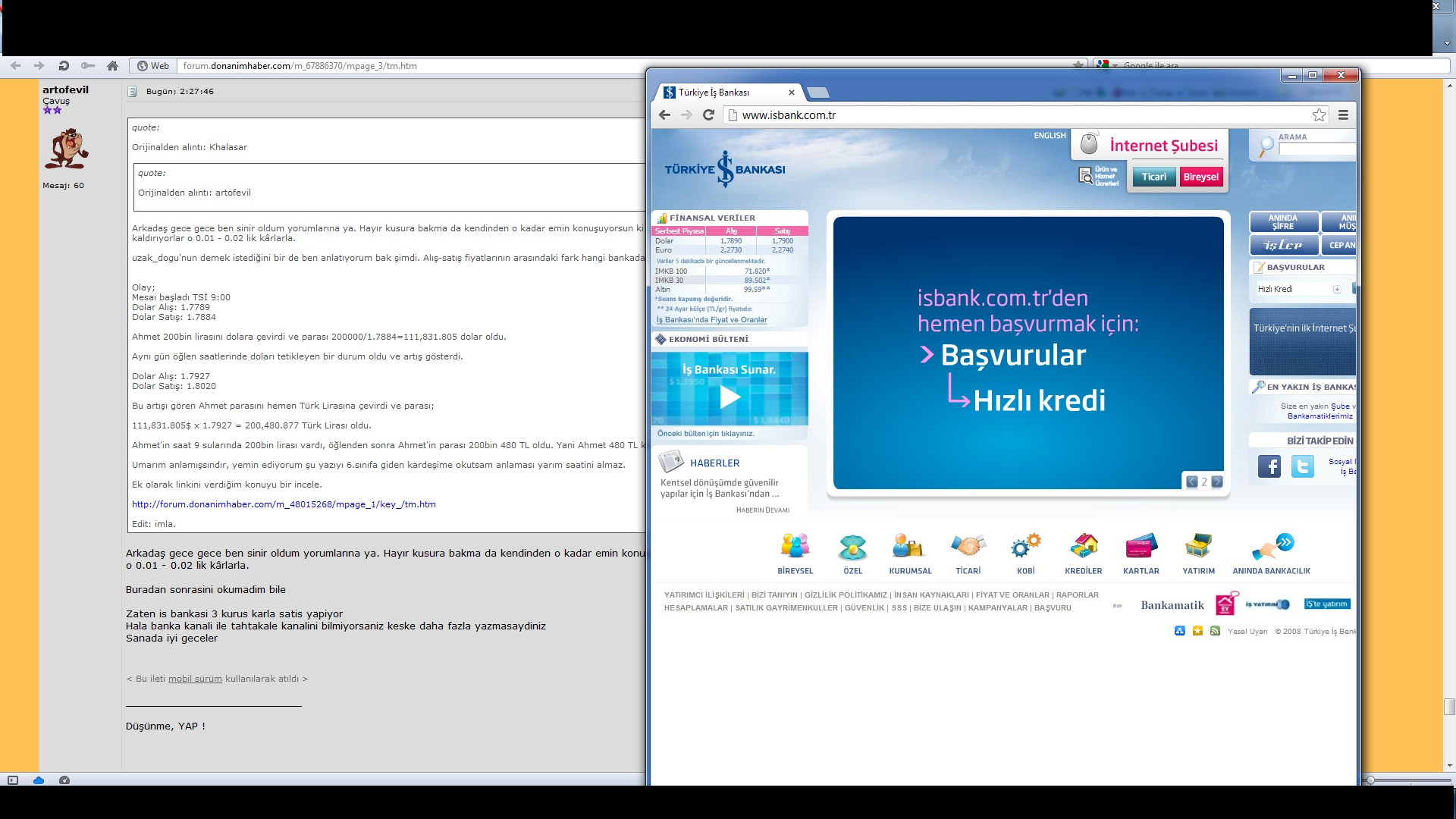Click the İşCep button
This screenshot has height=819, width=1456.
(x=1283, y=245)
